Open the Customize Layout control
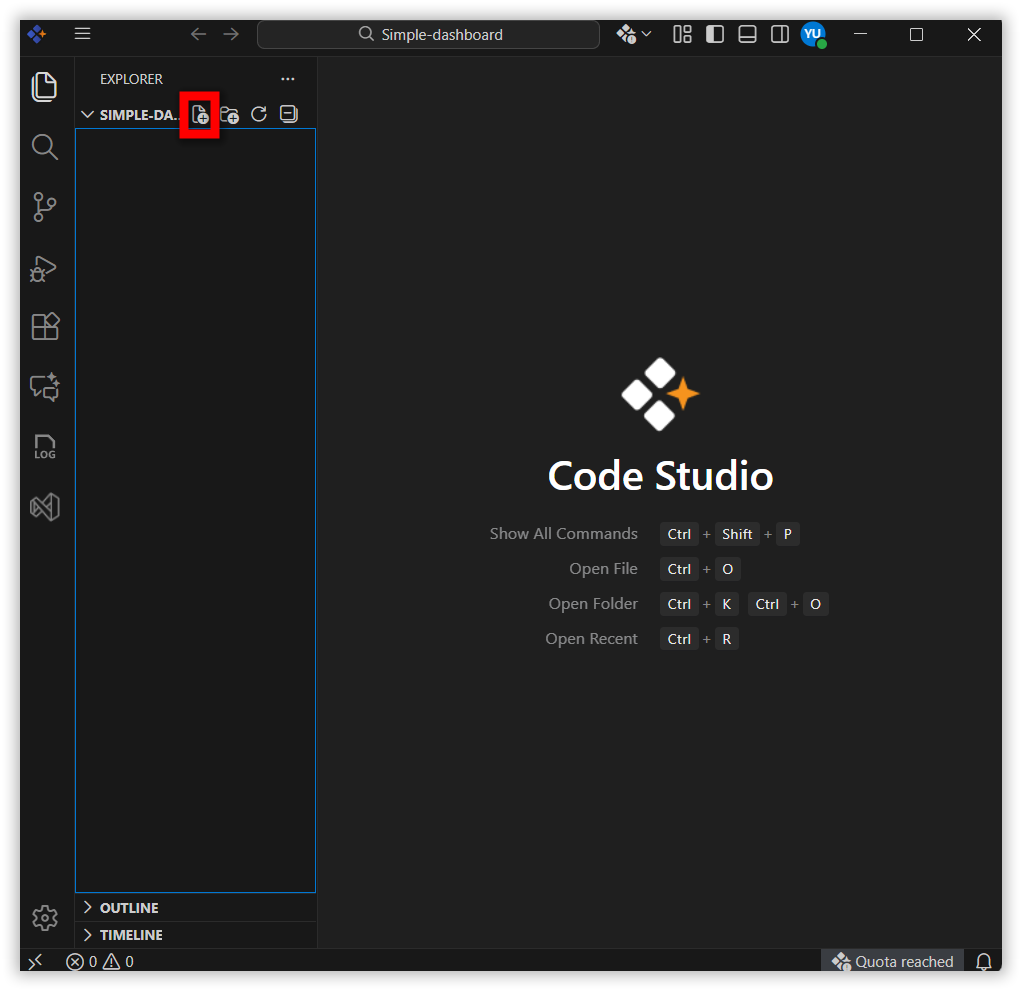The image size is (1022, 991). pyautogui.click(x=682, y=34)
